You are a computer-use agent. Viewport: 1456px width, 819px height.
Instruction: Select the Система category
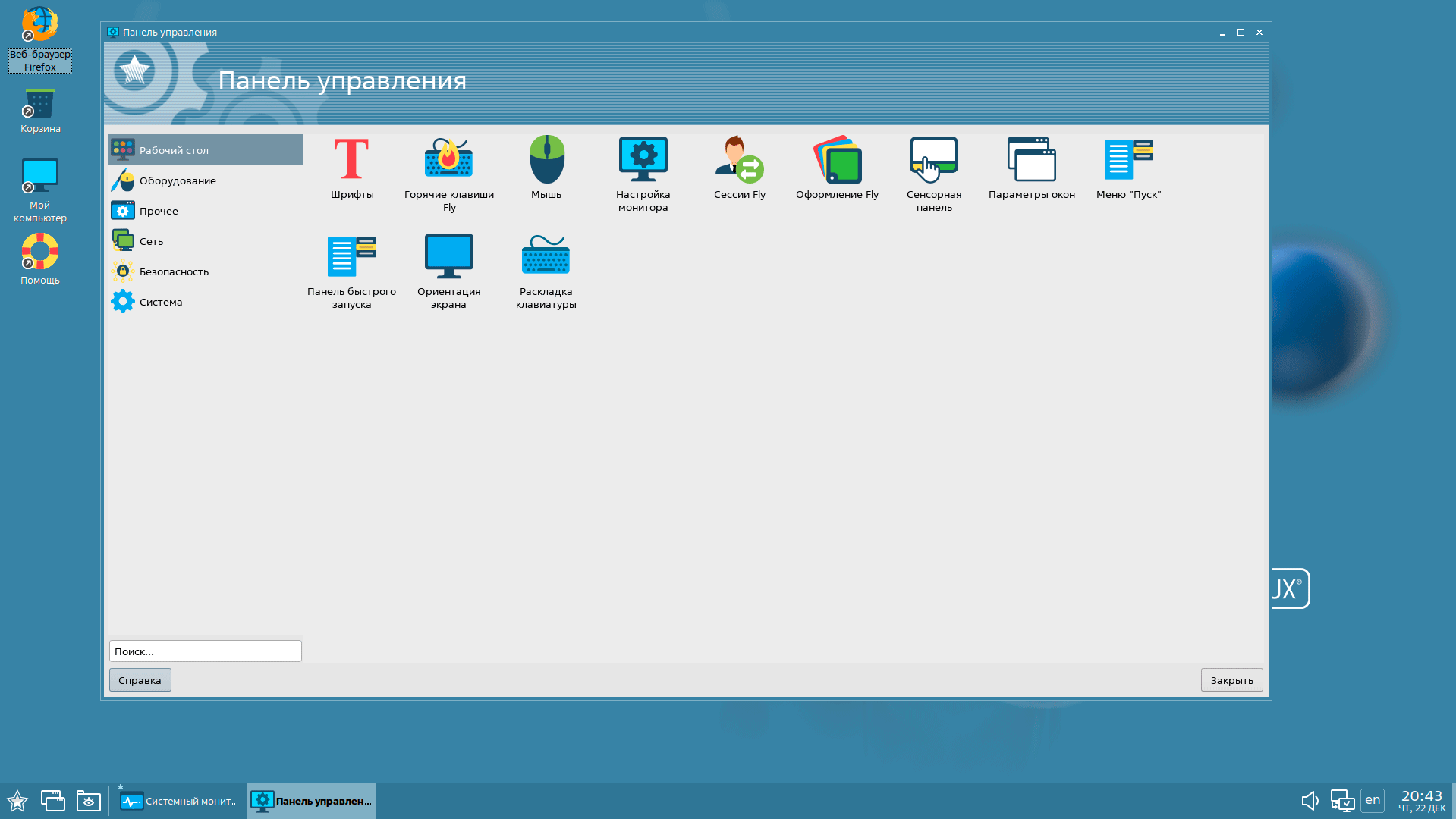206,302
